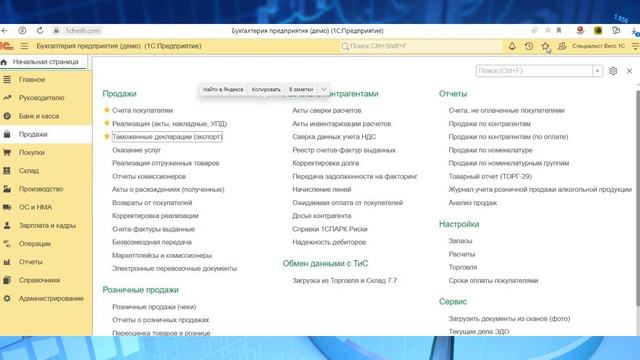Click the global search field Поиск Ctrl+Shift+F
This screenshot has width=640, height=360.
(421, 46)
